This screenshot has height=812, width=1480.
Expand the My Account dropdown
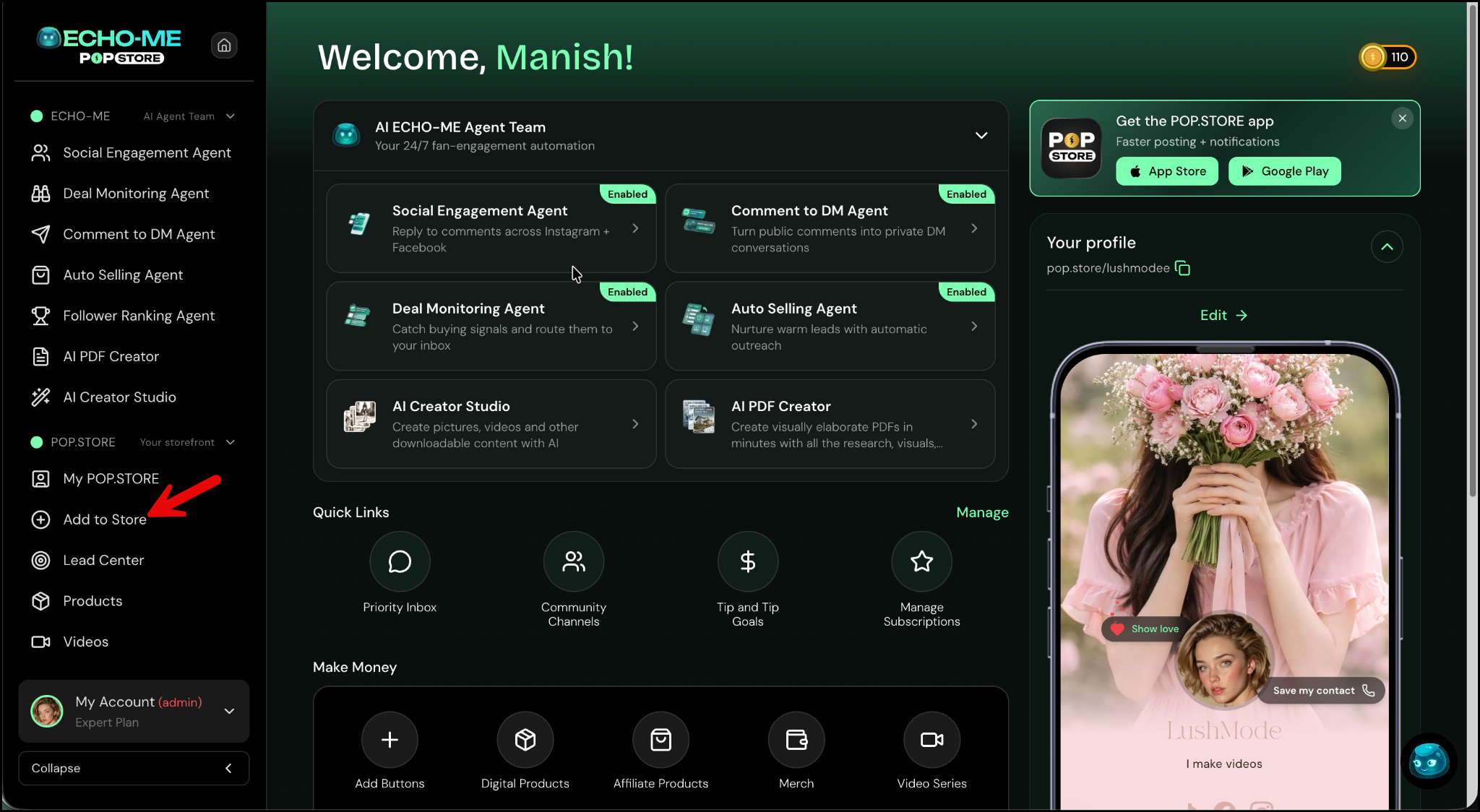(229, 711)
